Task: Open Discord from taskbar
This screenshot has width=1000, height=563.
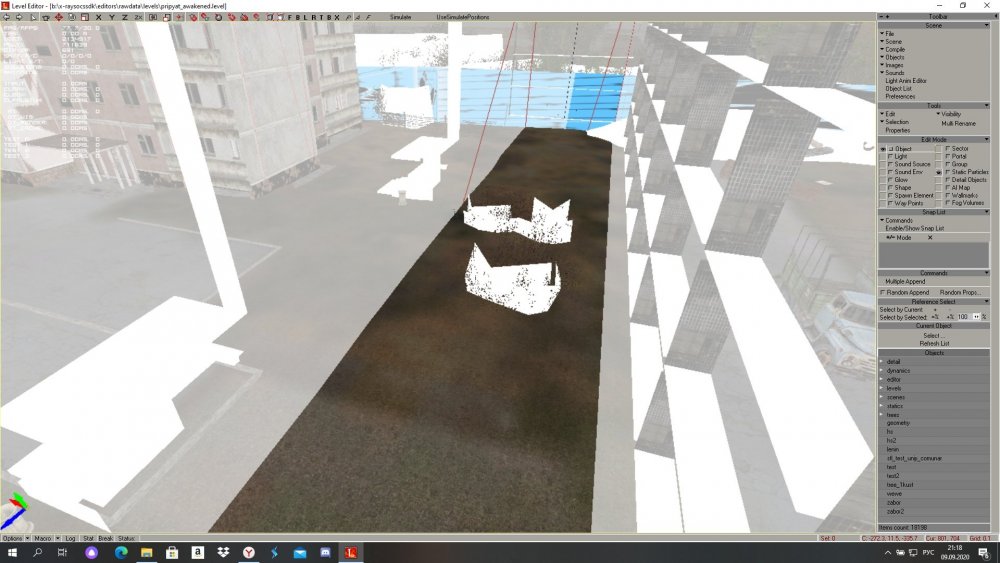Action: pos(325,553)
